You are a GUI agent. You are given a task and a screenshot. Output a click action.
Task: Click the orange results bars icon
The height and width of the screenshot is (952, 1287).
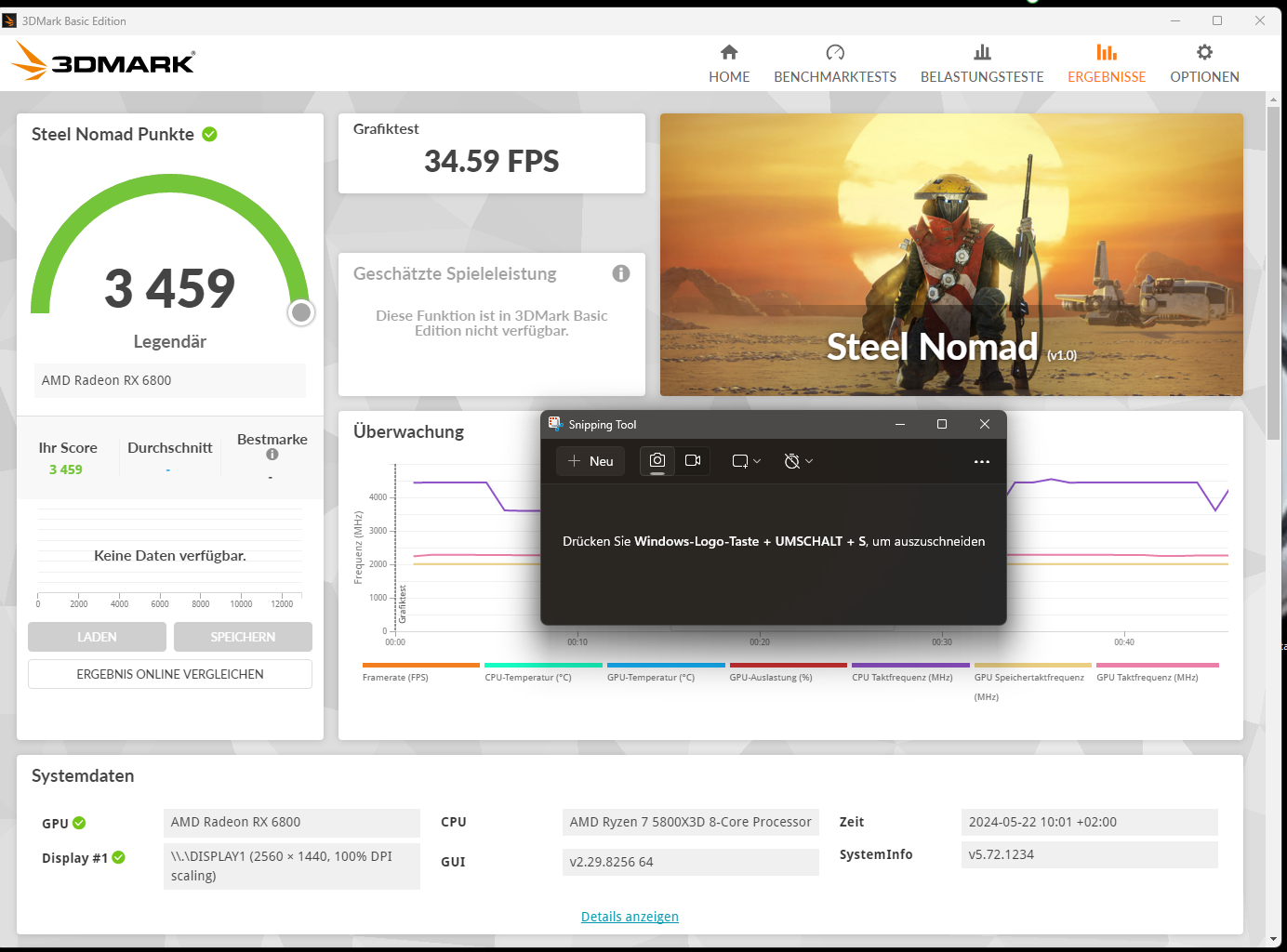1107,52
